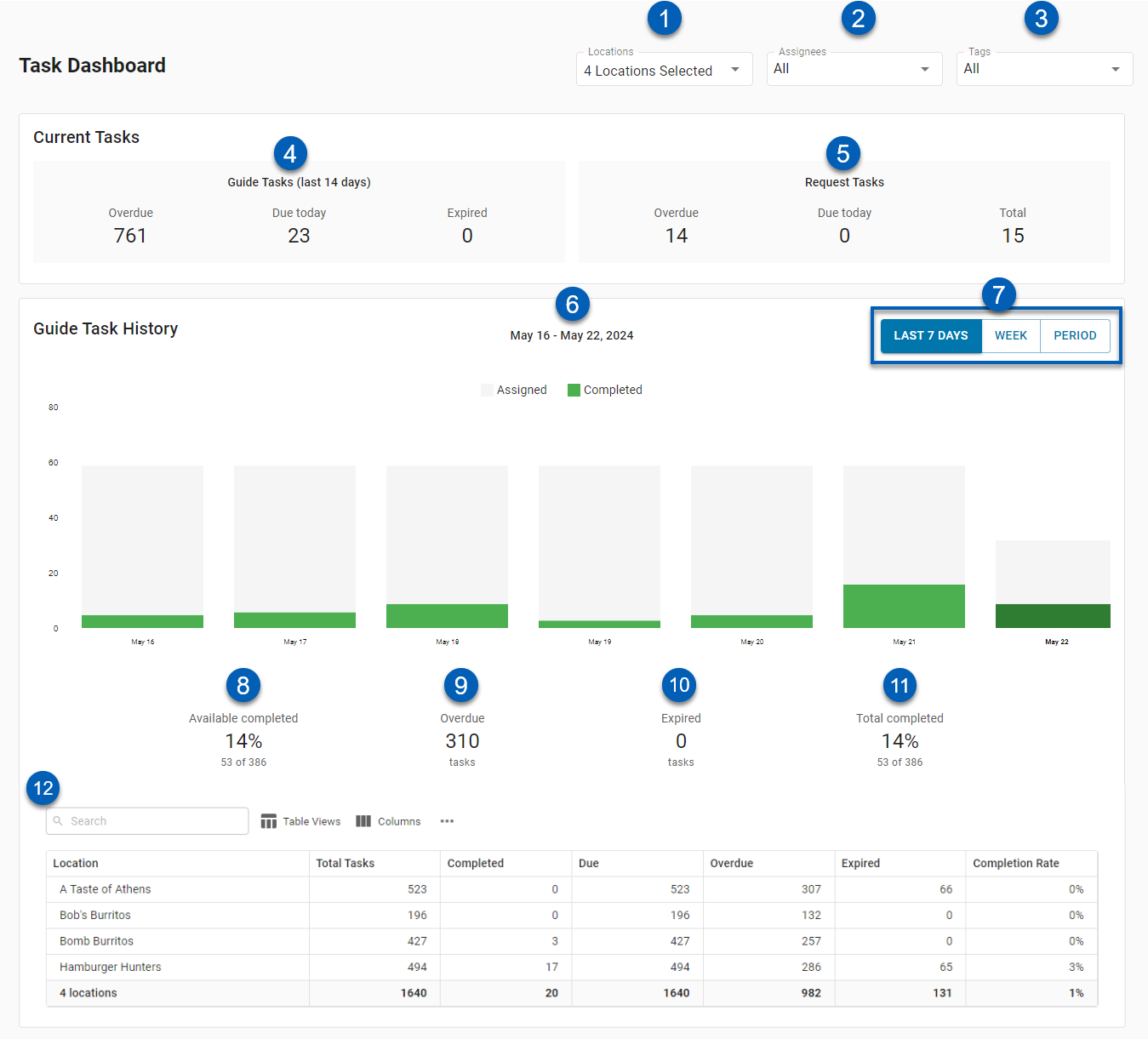Open the Tags dropdown
Image resolution: width=1148 pixels, height=1039 pixels.
[x=1044, y=69]
